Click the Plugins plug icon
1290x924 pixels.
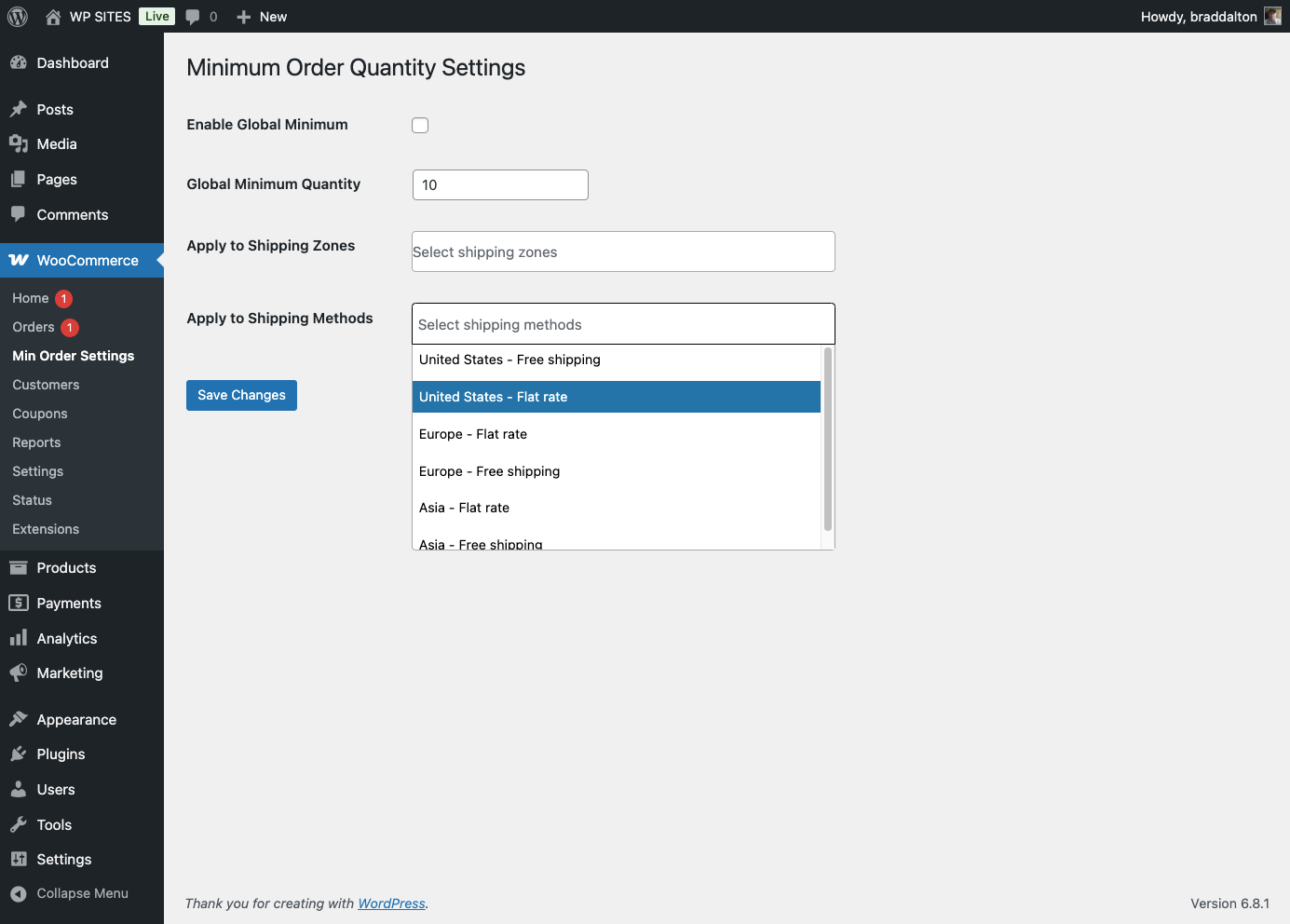(x=19, y=754)
